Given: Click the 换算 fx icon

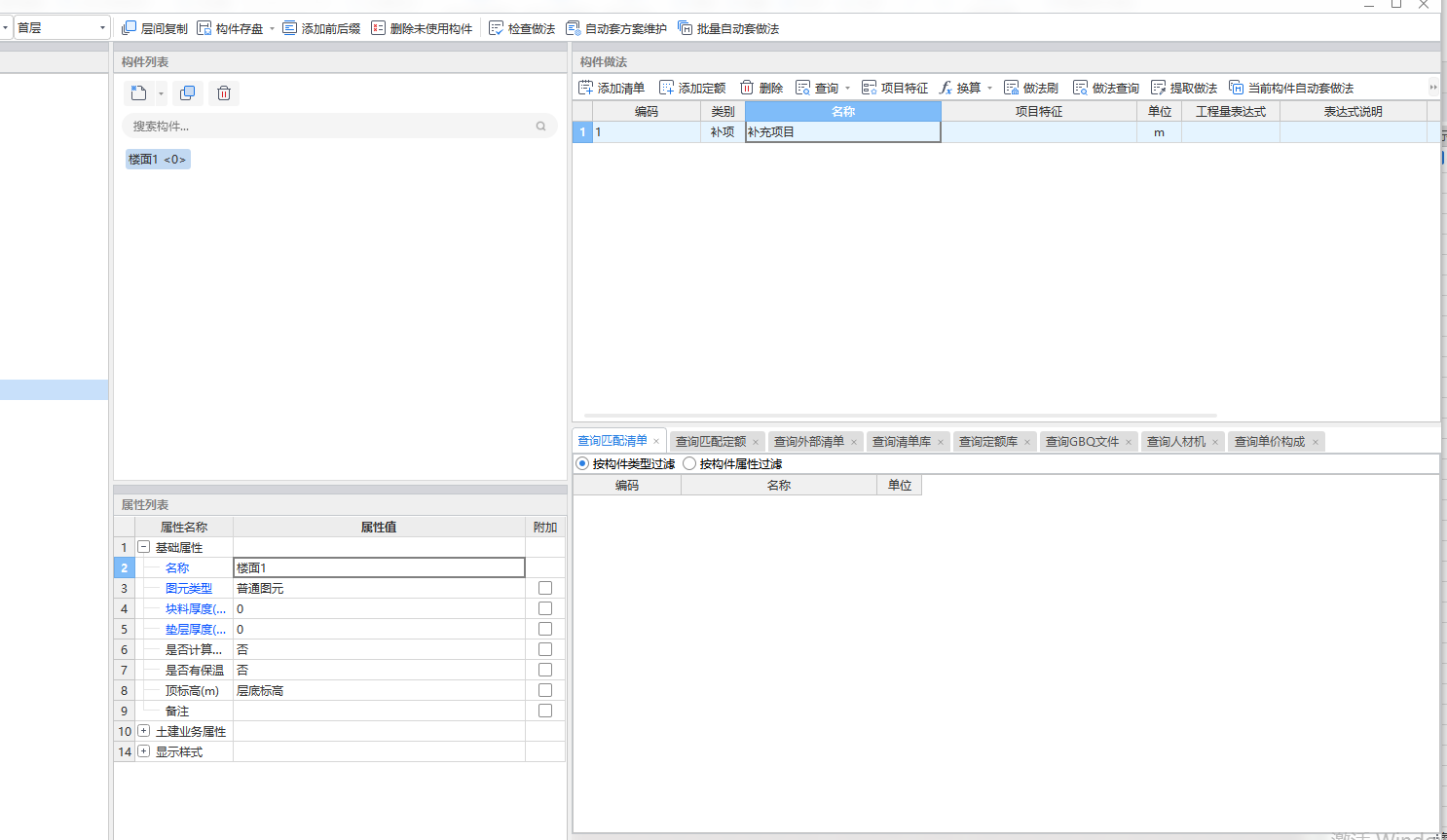Looking at the screenshot, I should tap(946, 88).
